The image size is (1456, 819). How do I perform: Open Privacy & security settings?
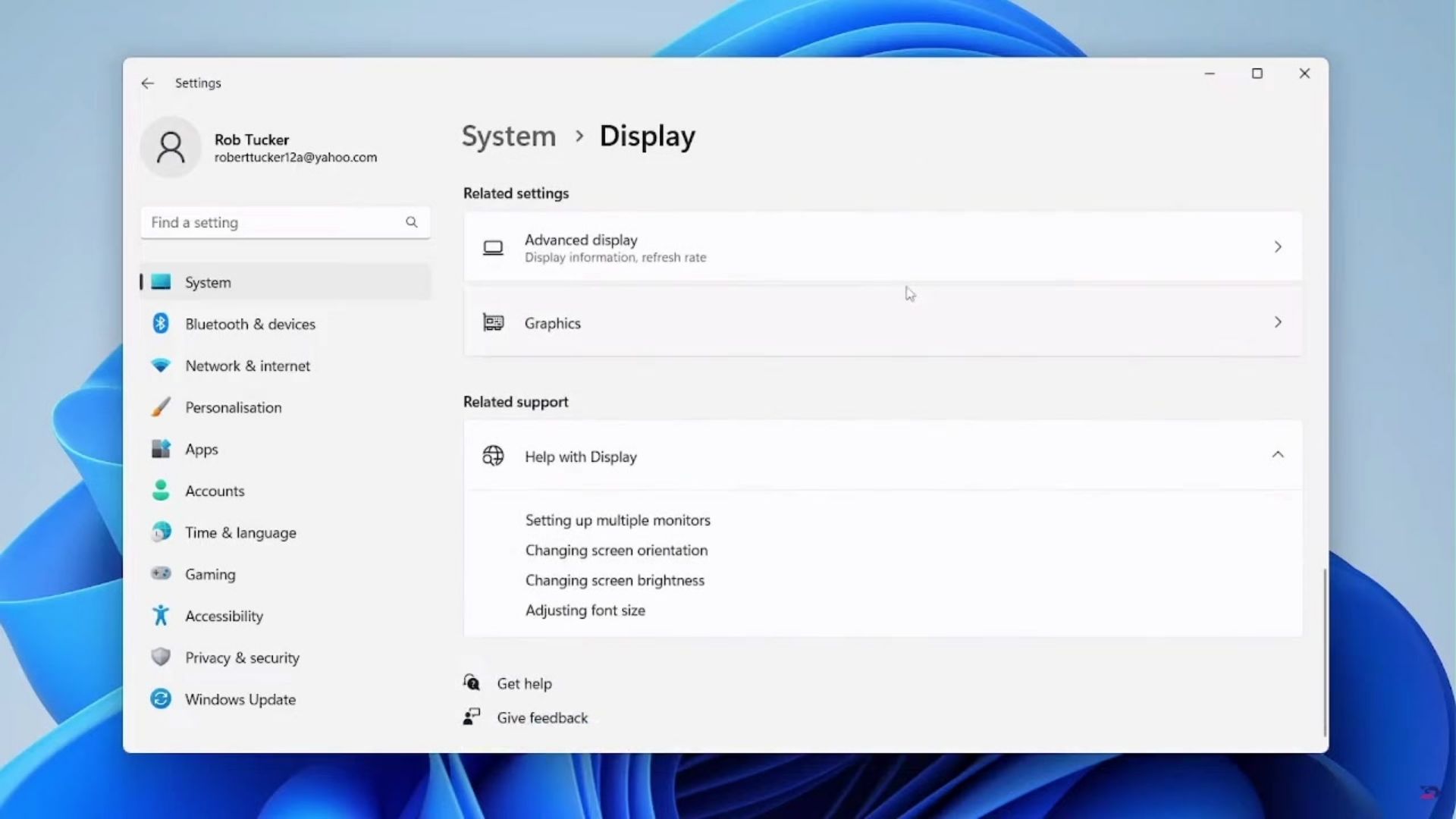pyautogui.click(x=286, y=657)
